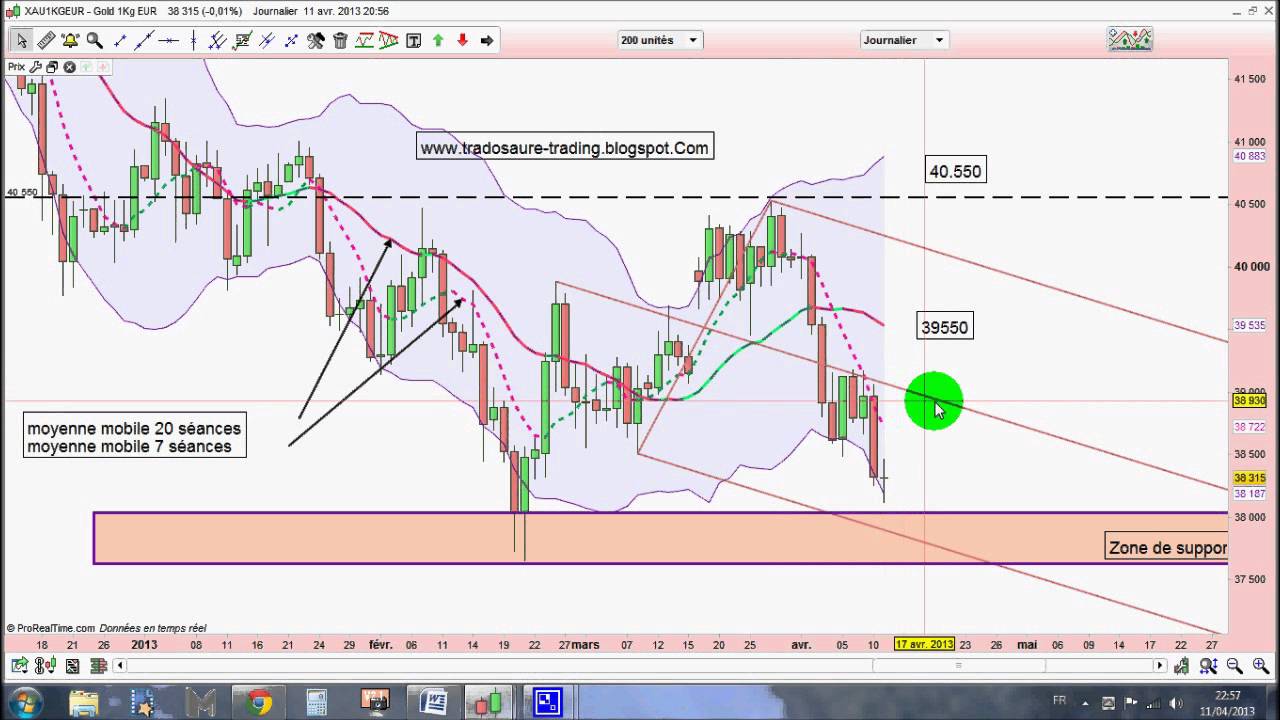
Task: Open the Journalier timeframe dropdown
Action: pyautogui.click(x=904, y=40)
